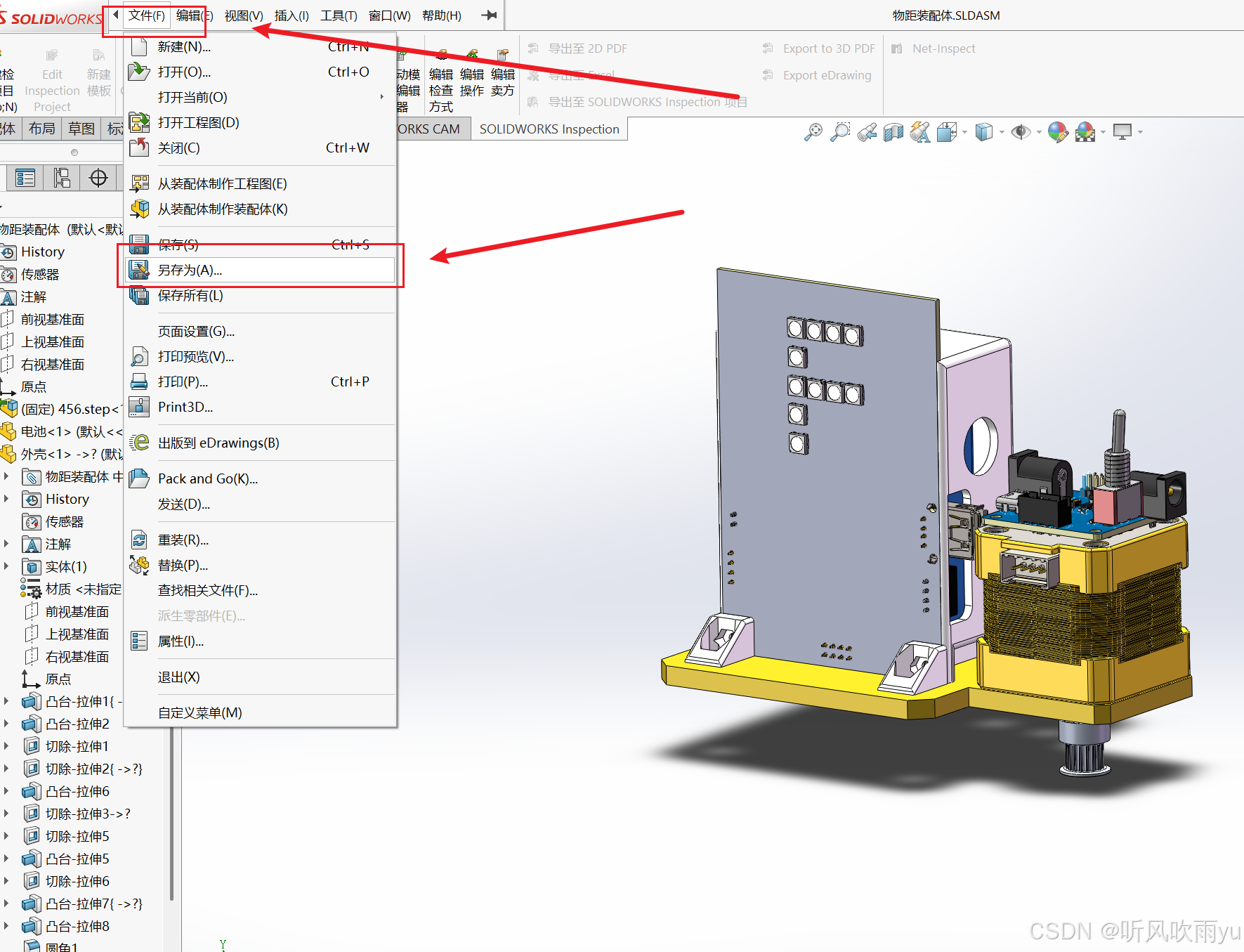Open the 帮助(H) menu
This screenshot has height=952, width=1244.
tap(442, 15)
